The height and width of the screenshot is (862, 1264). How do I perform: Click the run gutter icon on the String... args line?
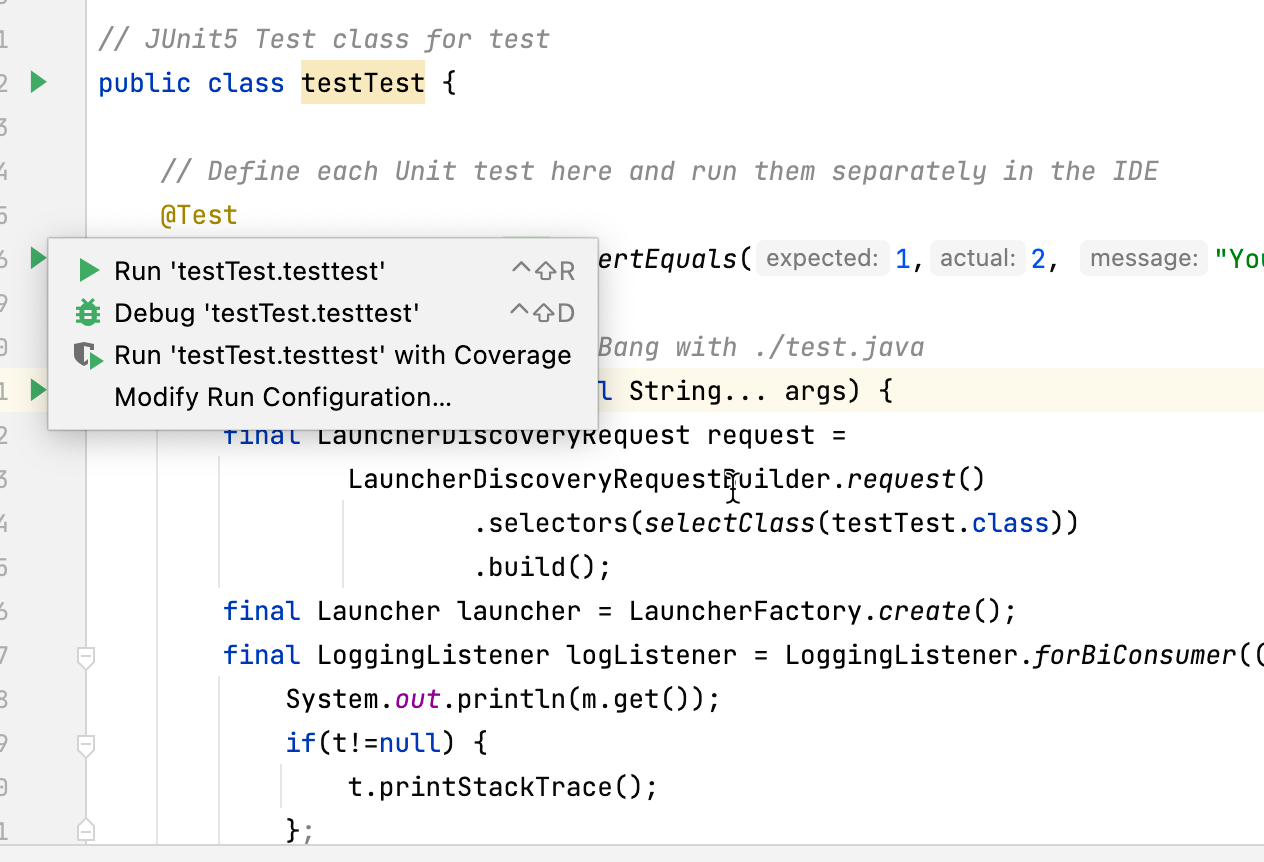[x=38, y=390]
